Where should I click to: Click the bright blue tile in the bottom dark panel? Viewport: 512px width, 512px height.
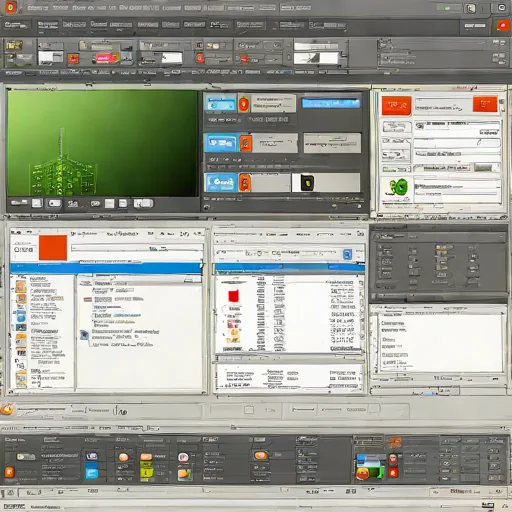(x=92, y=471)
